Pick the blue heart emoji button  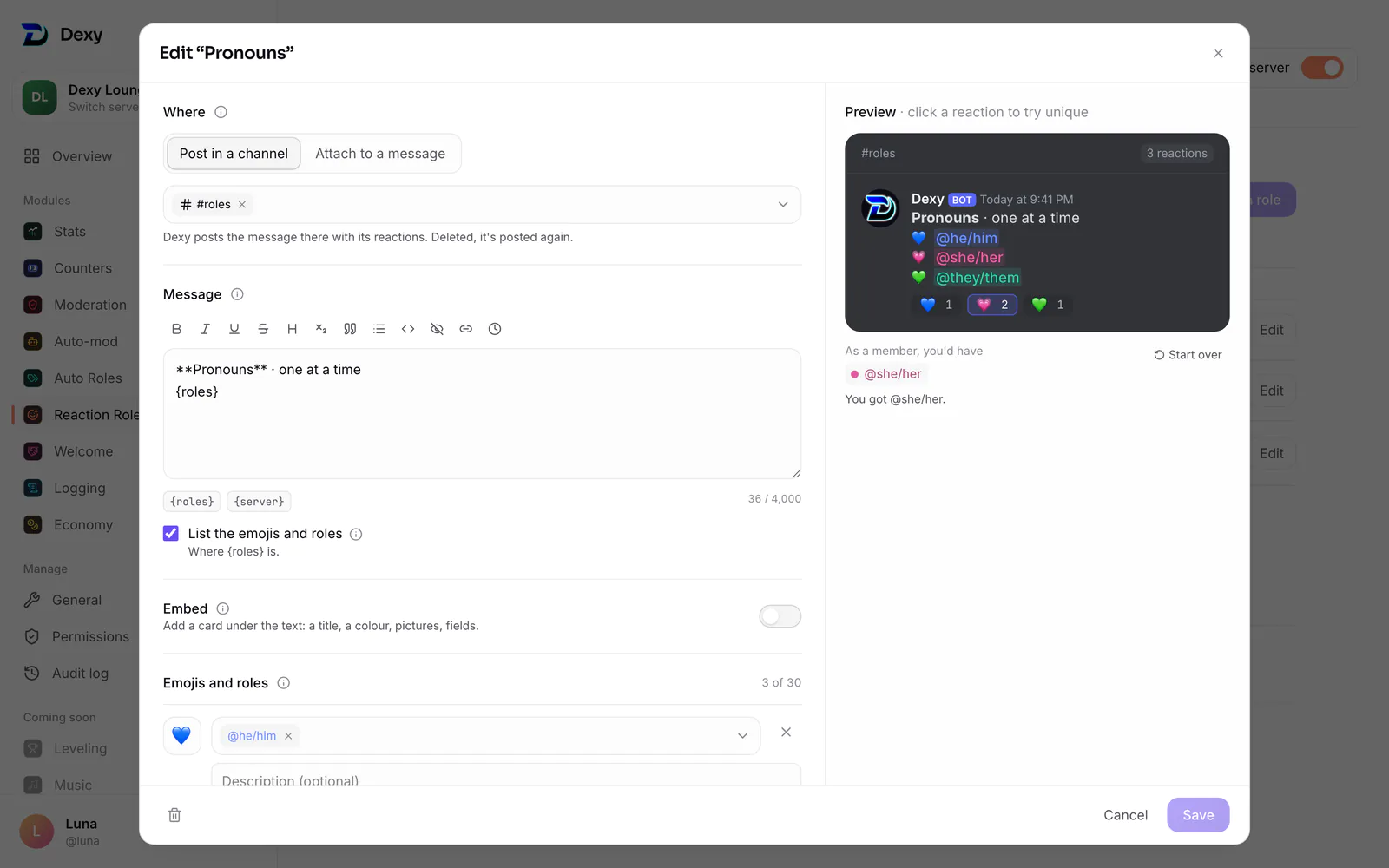[x=181, y=736]
